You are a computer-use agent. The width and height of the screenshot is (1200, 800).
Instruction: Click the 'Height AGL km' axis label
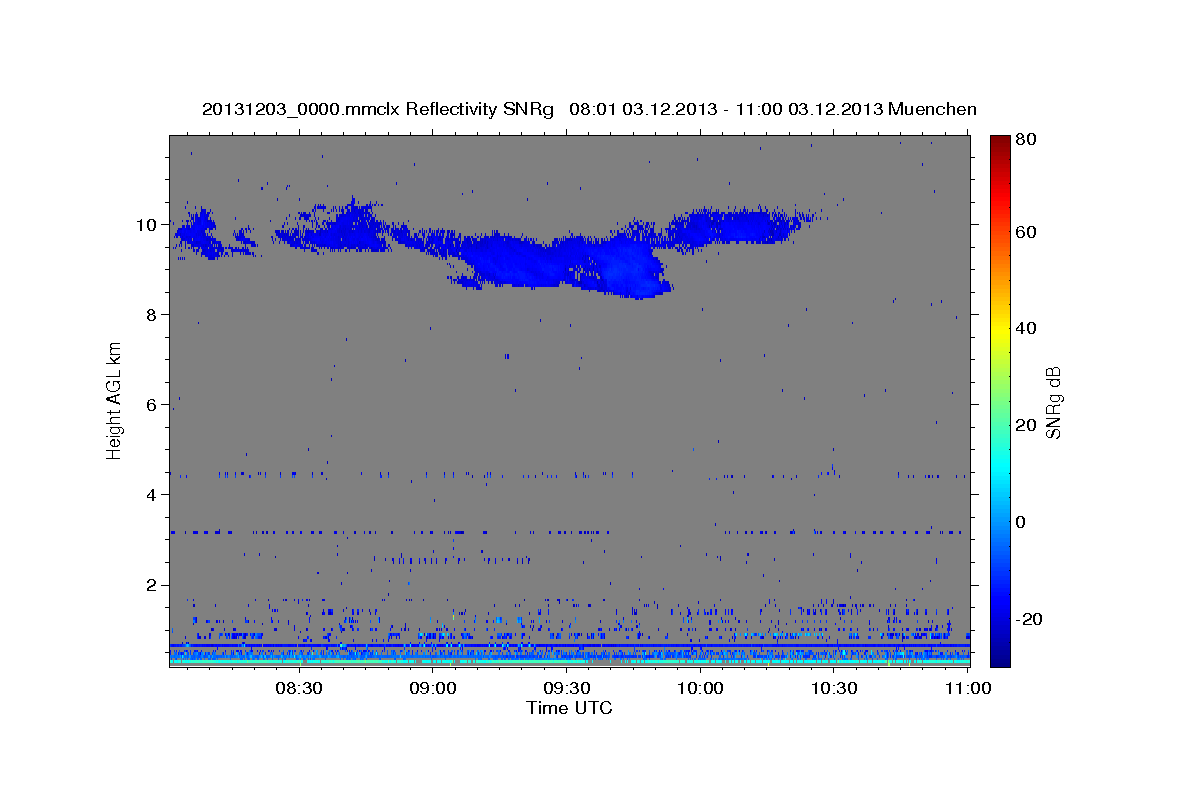(x=115, y=400)
